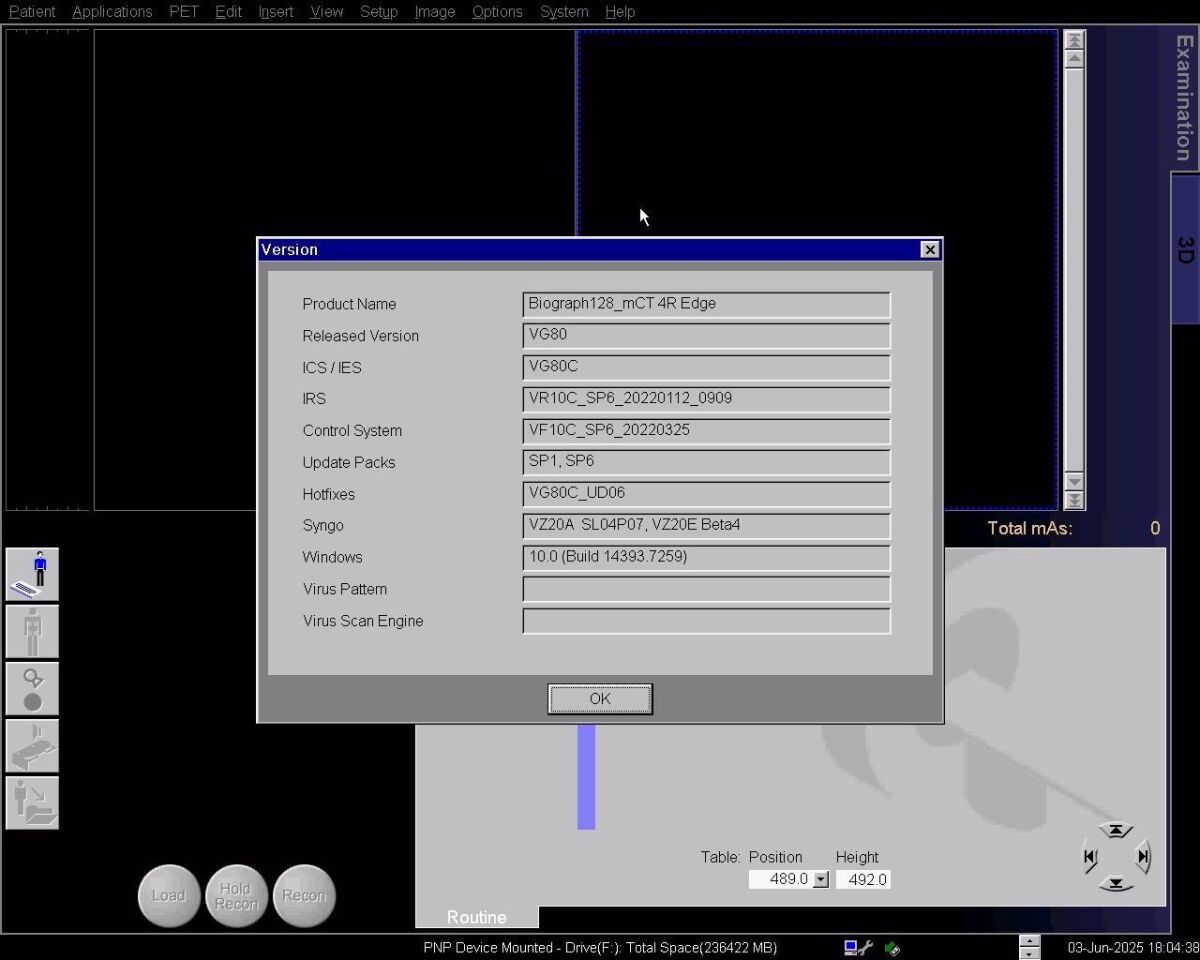Expand the table Position dropdown
This screenshot has width=1200, height=960.
[x=821, y=880]
